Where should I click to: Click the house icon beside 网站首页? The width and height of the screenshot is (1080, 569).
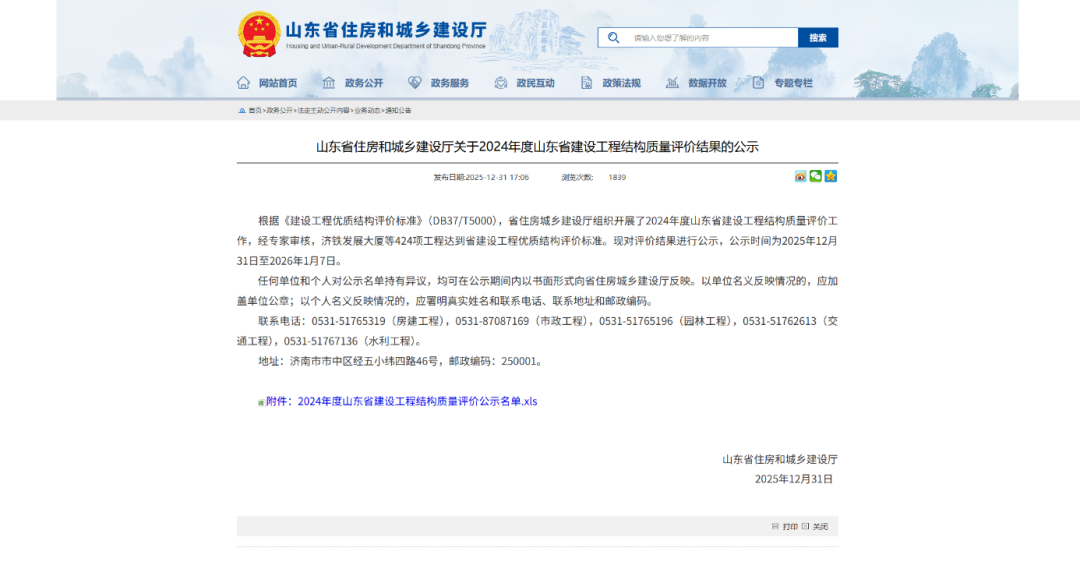point(243,83)
